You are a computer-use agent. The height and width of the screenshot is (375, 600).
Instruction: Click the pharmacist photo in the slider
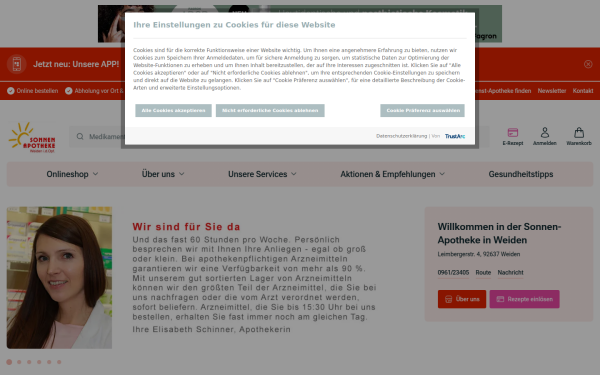tap(59, 278)
